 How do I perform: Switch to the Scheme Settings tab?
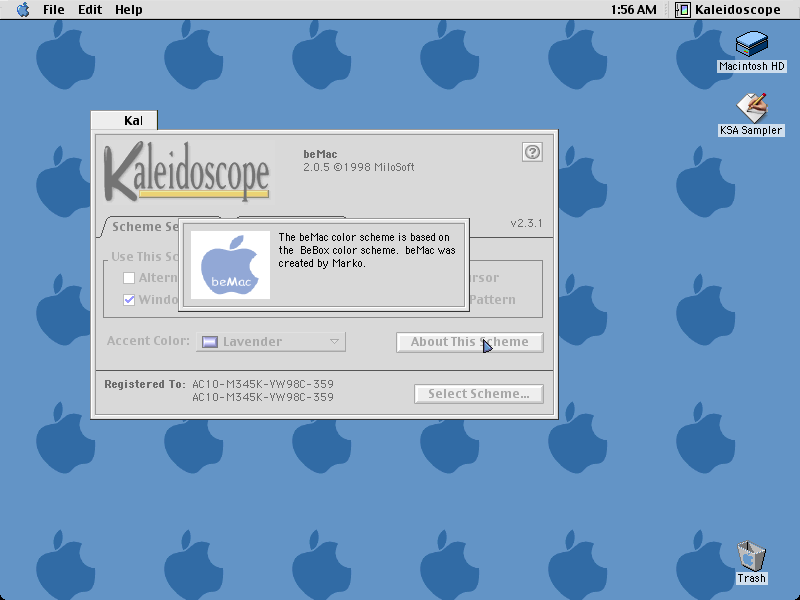[145, 227]
